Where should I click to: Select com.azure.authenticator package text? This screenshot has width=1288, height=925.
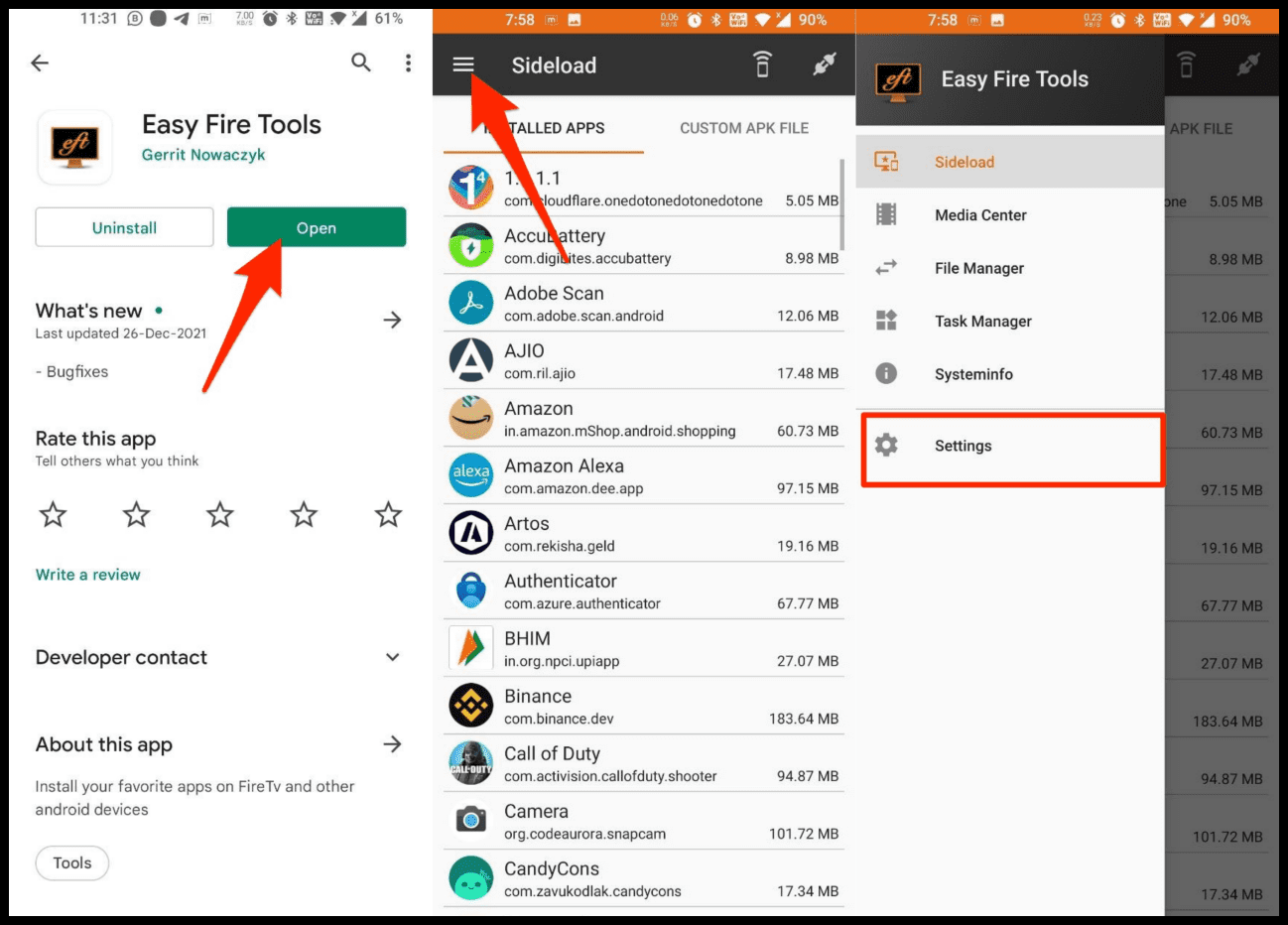click(x=582, y=603)
